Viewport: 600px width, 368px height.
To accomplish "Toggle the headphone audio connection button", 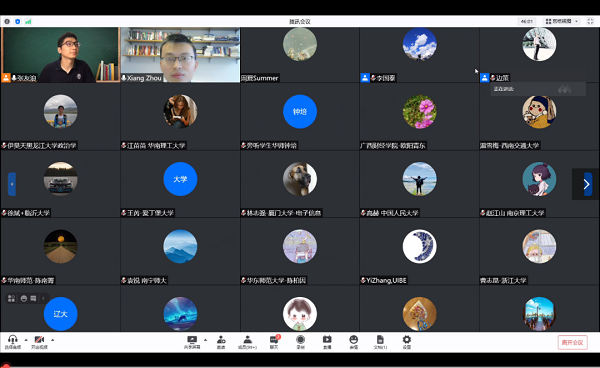I will tap(13, 342).
